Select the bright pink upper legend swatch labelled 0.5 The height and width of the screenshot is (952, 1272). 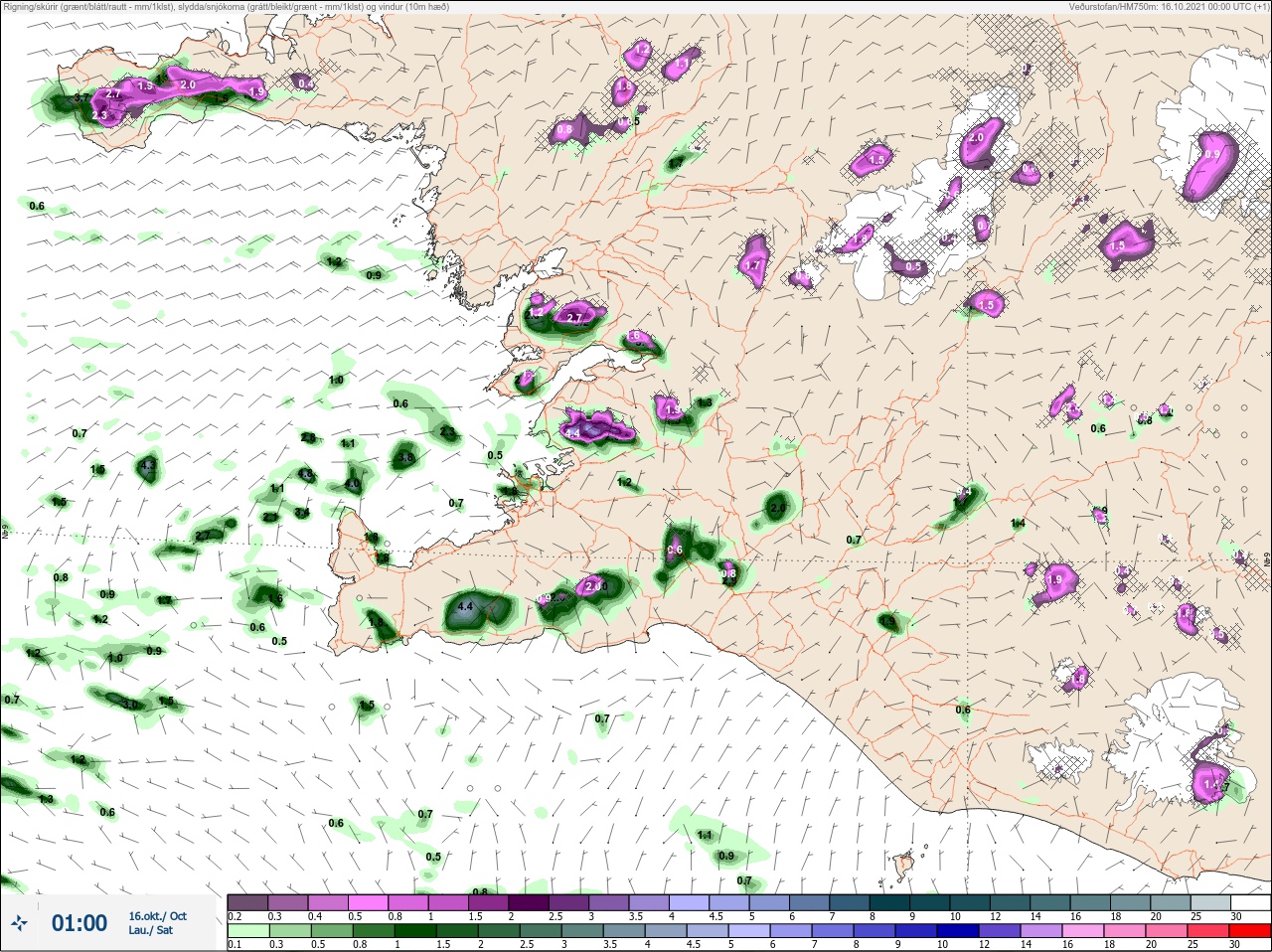[x=368, y=902]
